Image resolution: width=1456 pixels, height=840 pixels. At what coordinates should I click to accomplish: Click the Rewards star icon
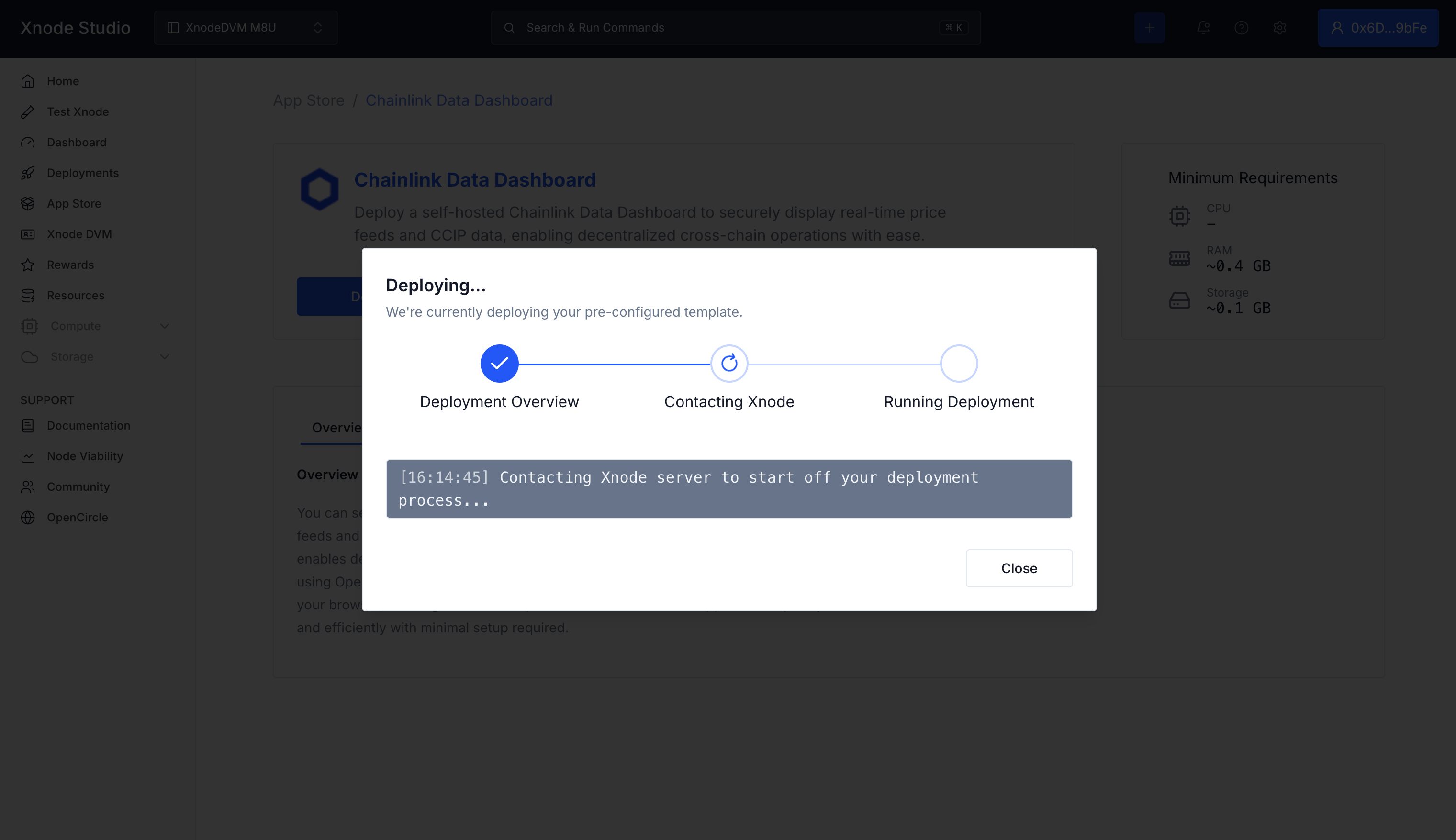click(x=28, y=265)
